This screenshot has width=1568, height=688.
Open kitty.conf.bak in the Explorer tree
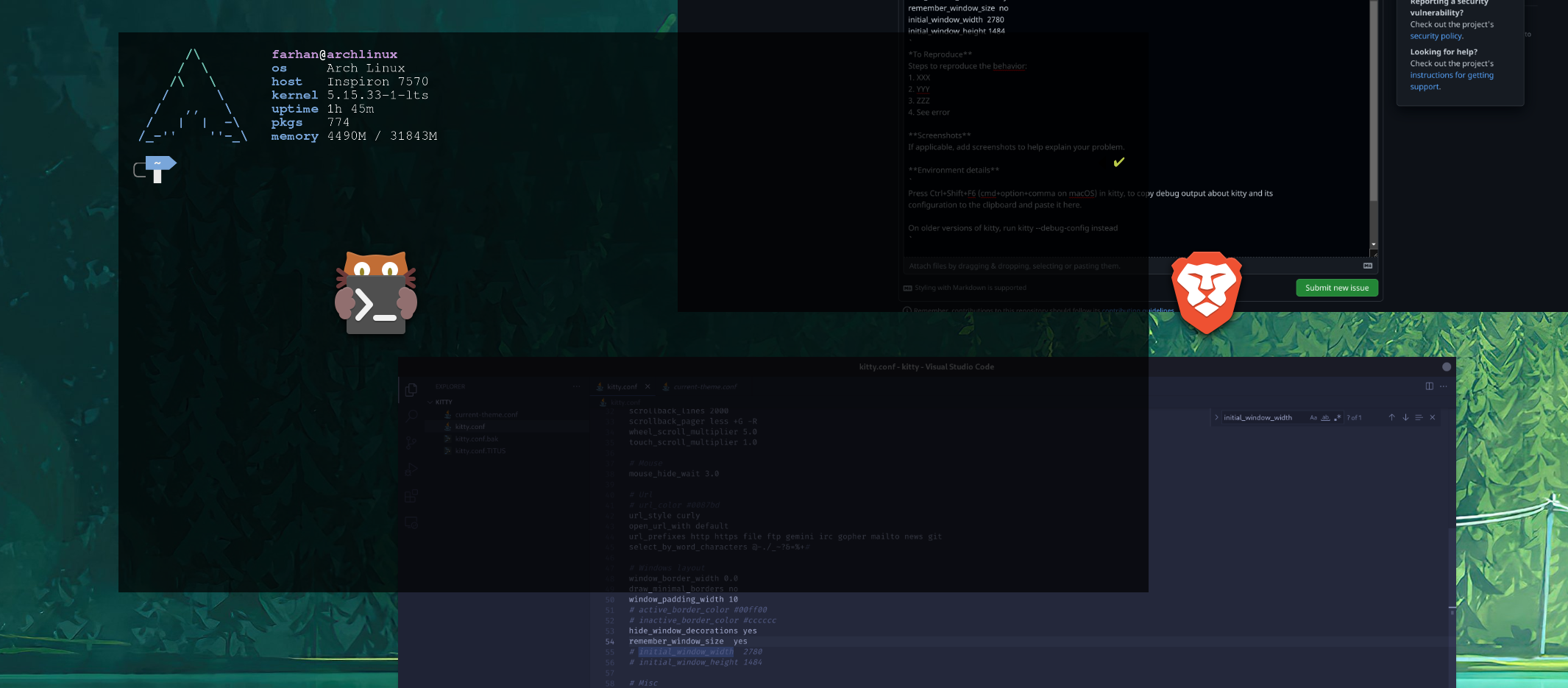coord(477,439)
